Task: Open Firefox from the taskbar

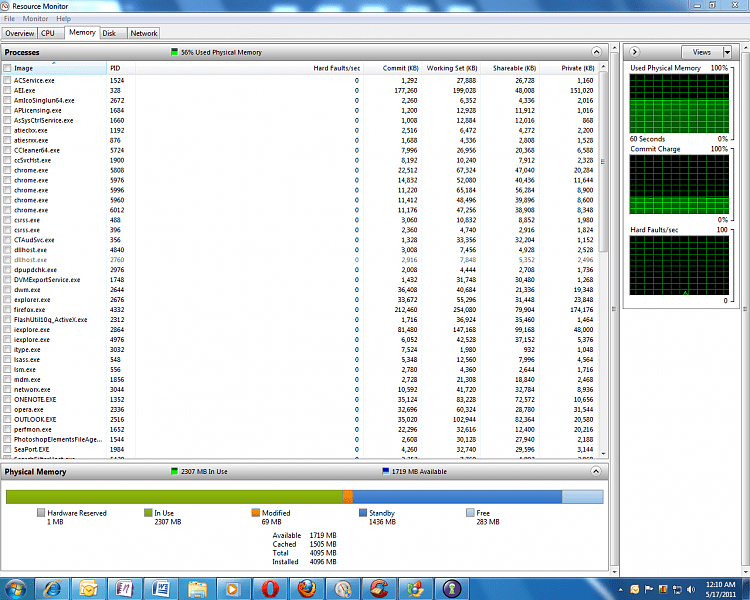Action: (x=306, y=589)
